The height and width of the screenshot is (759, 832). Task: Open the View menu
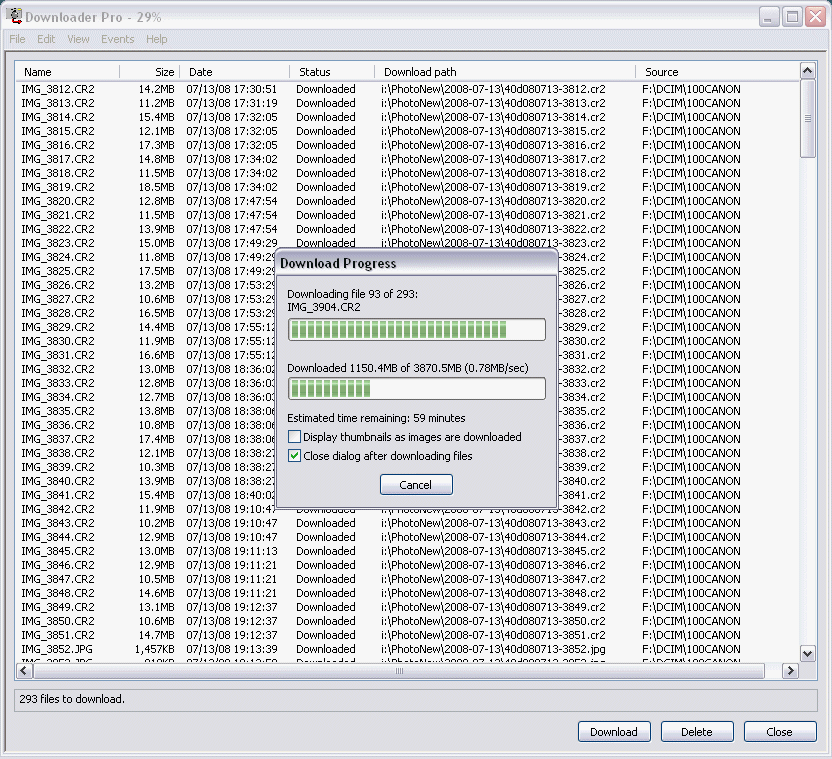pos(78,39)
